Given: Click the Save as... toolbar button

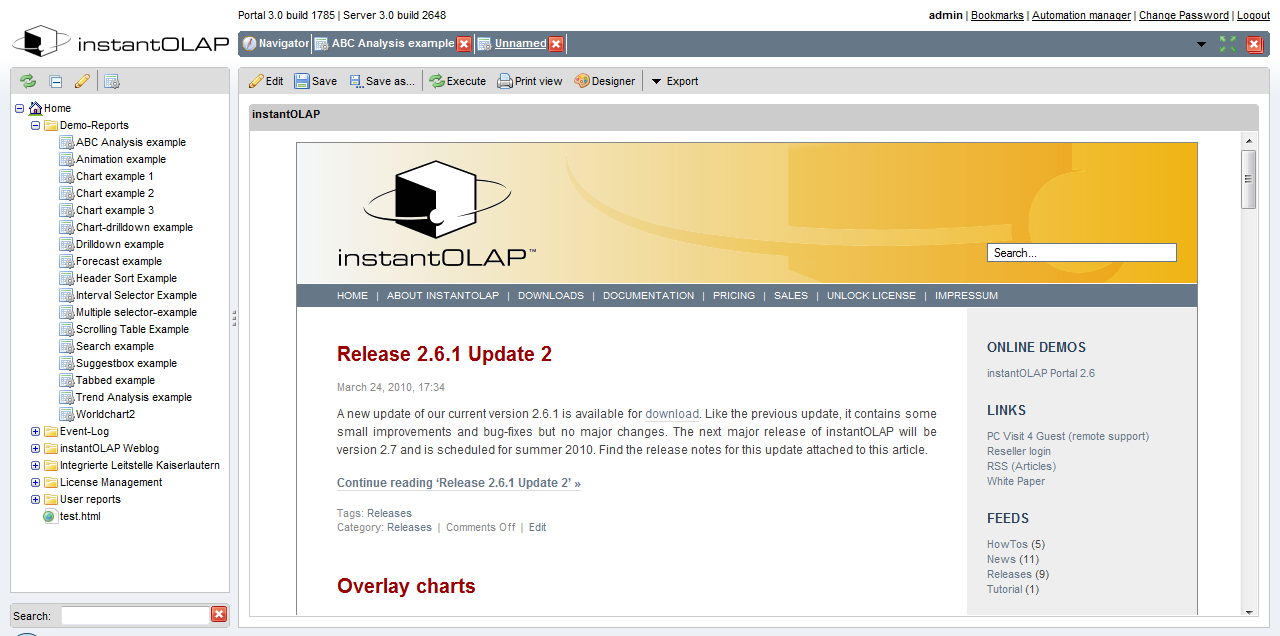Looking at the screenshot, I should coord(382,81).
